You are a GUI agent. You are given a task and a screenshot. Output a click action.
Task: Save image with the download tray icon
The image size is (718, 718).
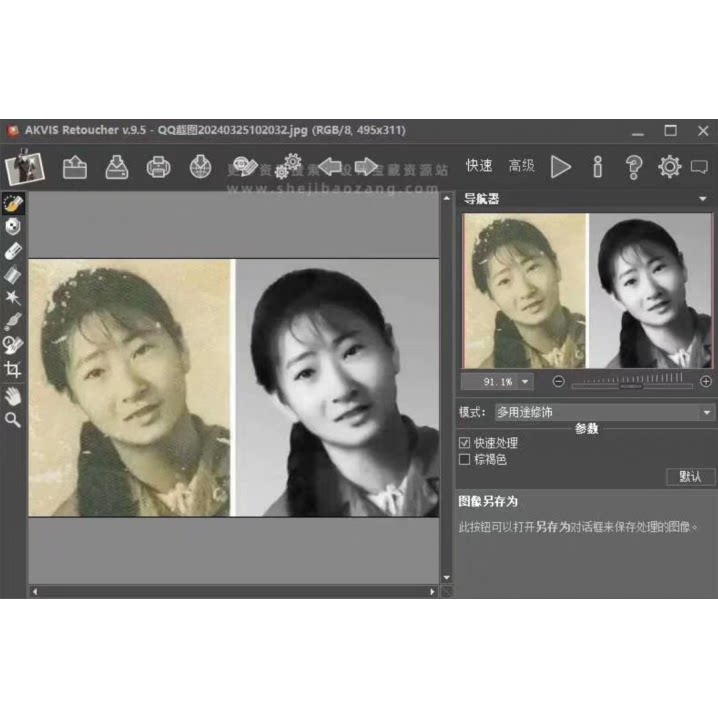pos(117,167)
